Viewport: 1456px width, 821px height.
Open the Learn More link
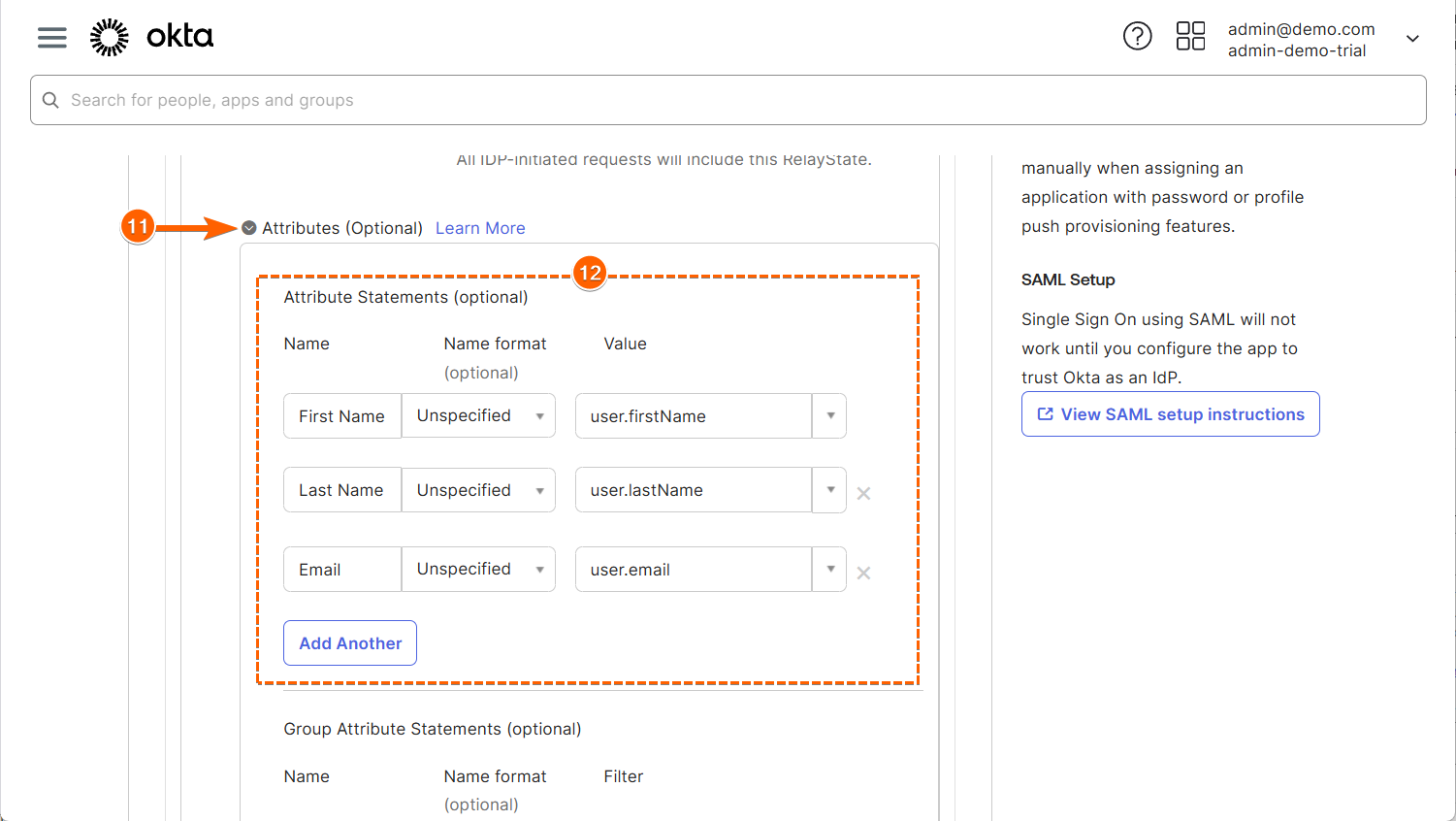point(480,228)
